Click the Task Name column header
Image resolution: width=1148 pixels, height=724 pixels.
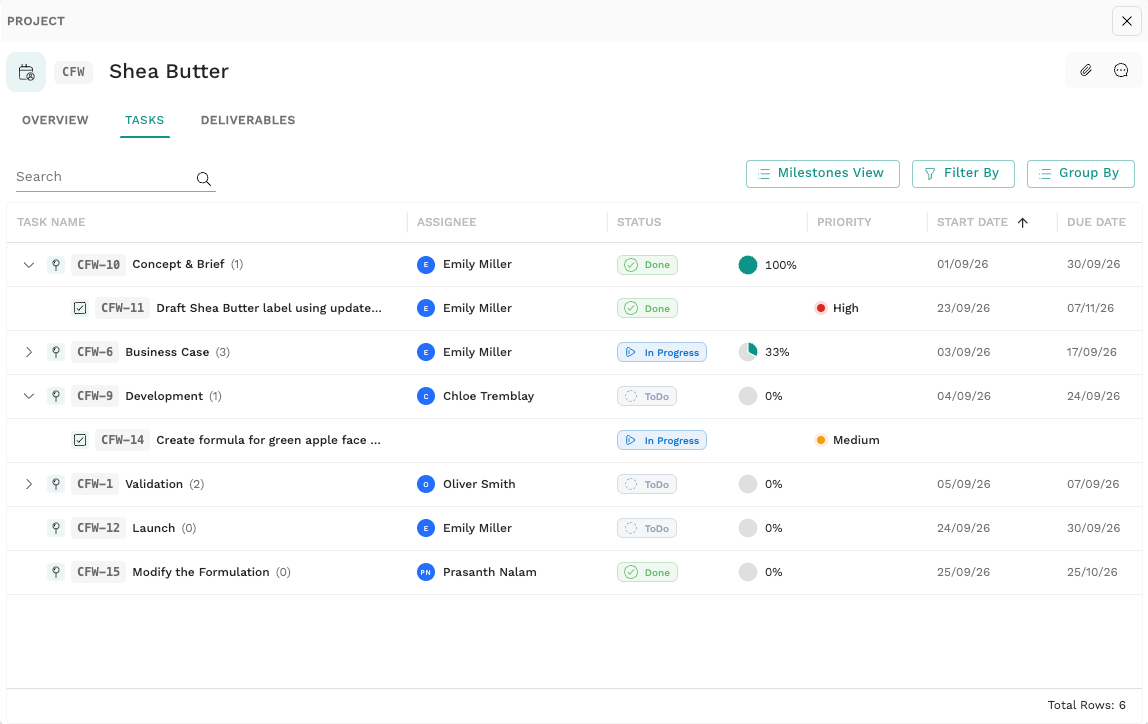coord(51,223)
